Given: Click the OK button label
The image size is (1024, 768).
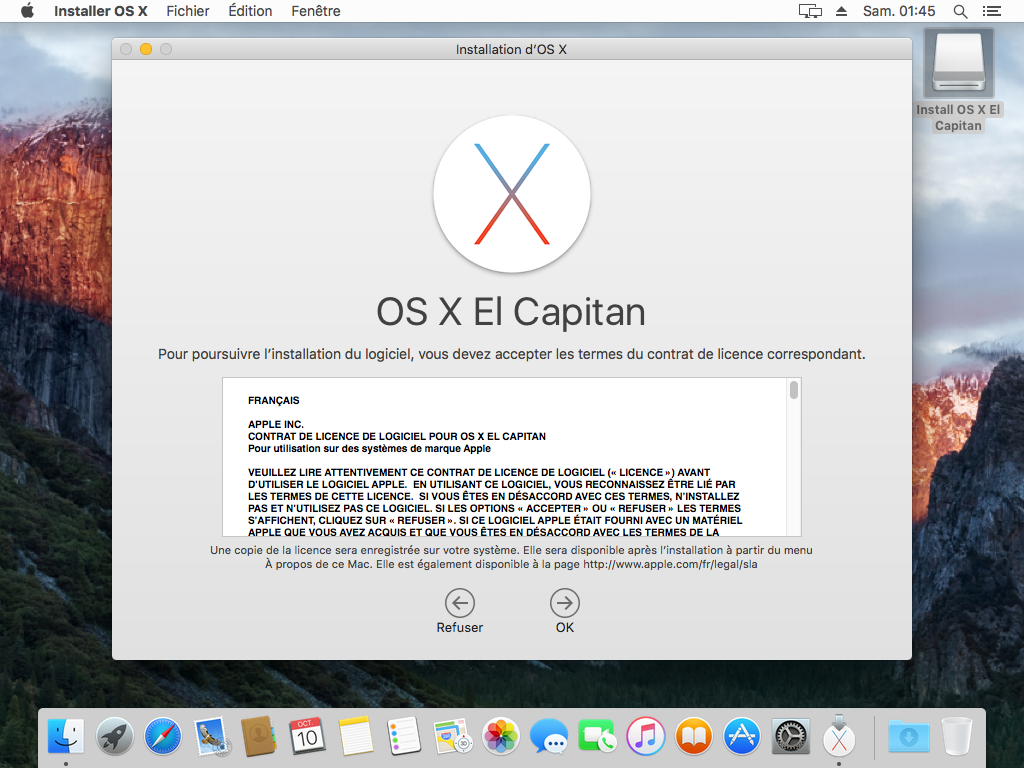Looking at the screenshot, I should pos(565,628).
